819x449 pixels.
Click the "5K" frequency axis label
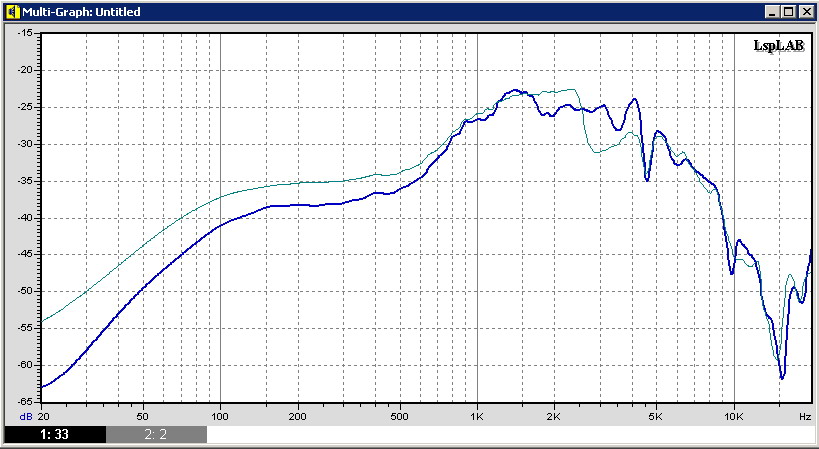click(656, 416)
